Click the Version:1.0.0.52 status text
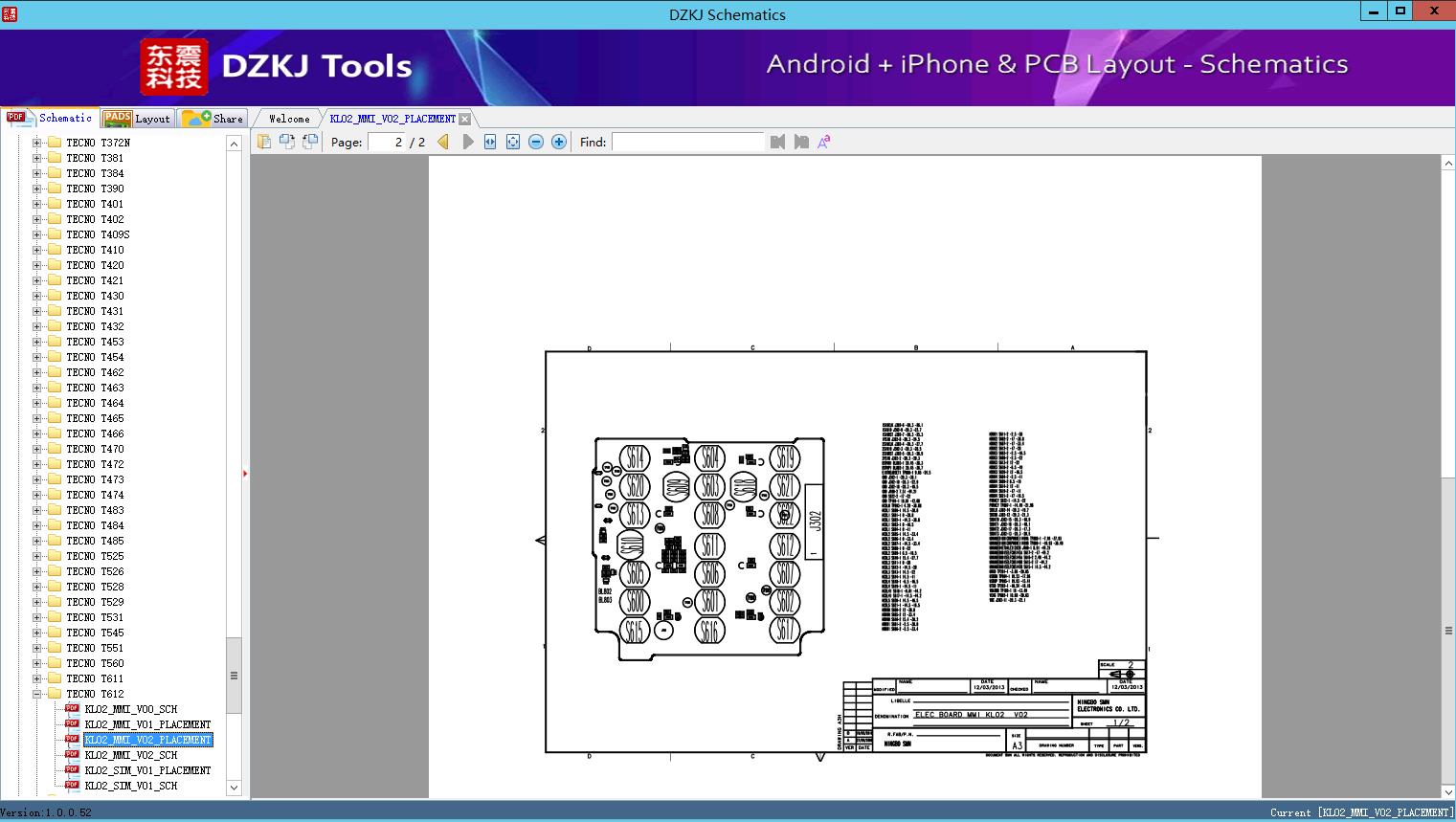Screen dimensions: 1456x822 coord(46,812)
